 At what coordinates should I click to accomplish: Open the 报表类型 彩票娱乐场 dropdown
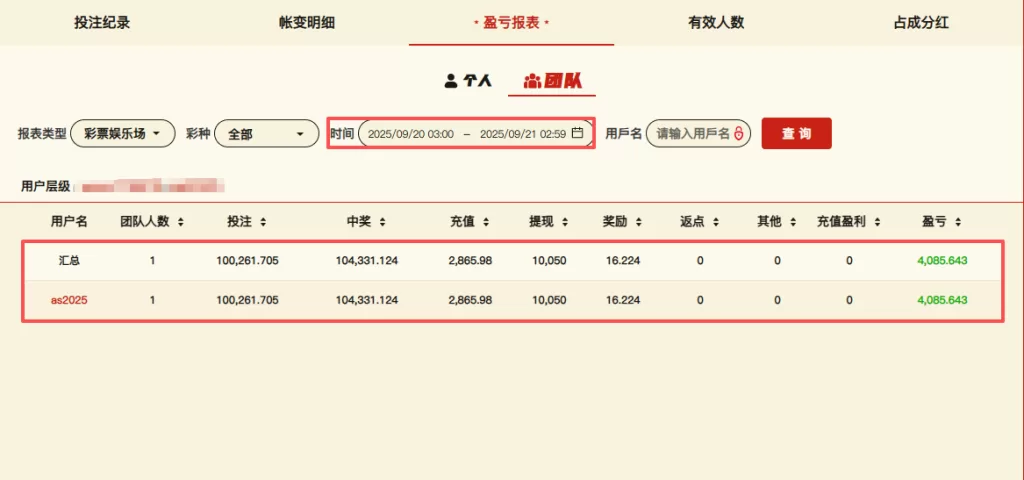point(122,133)
